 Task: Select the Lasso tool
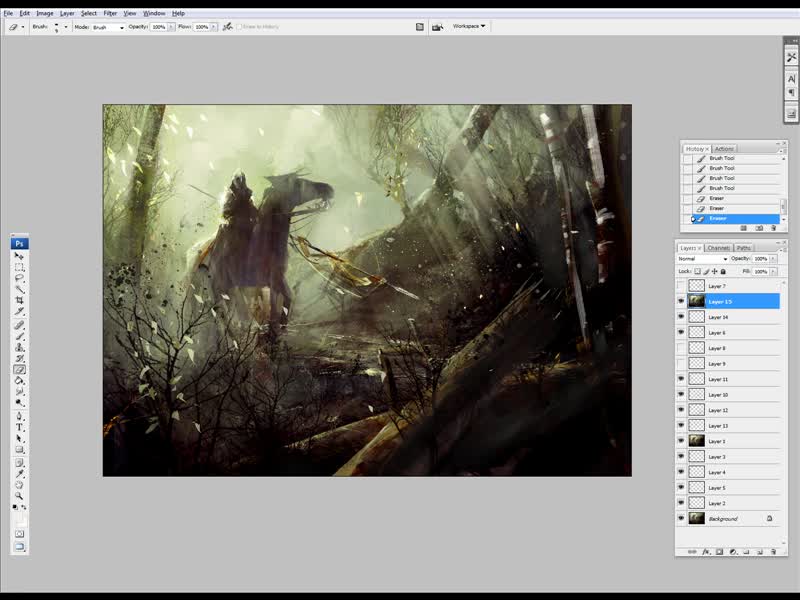click(x=19, y=278)
